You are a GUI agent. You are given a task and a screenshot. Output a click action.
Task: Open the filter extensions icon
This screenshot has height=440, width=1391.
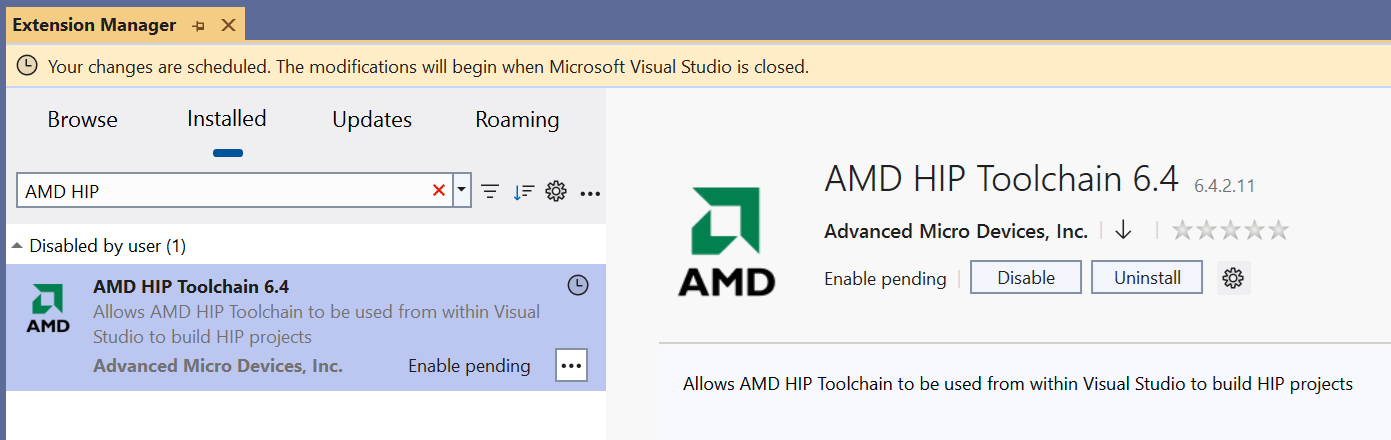[x=490, y=191]
